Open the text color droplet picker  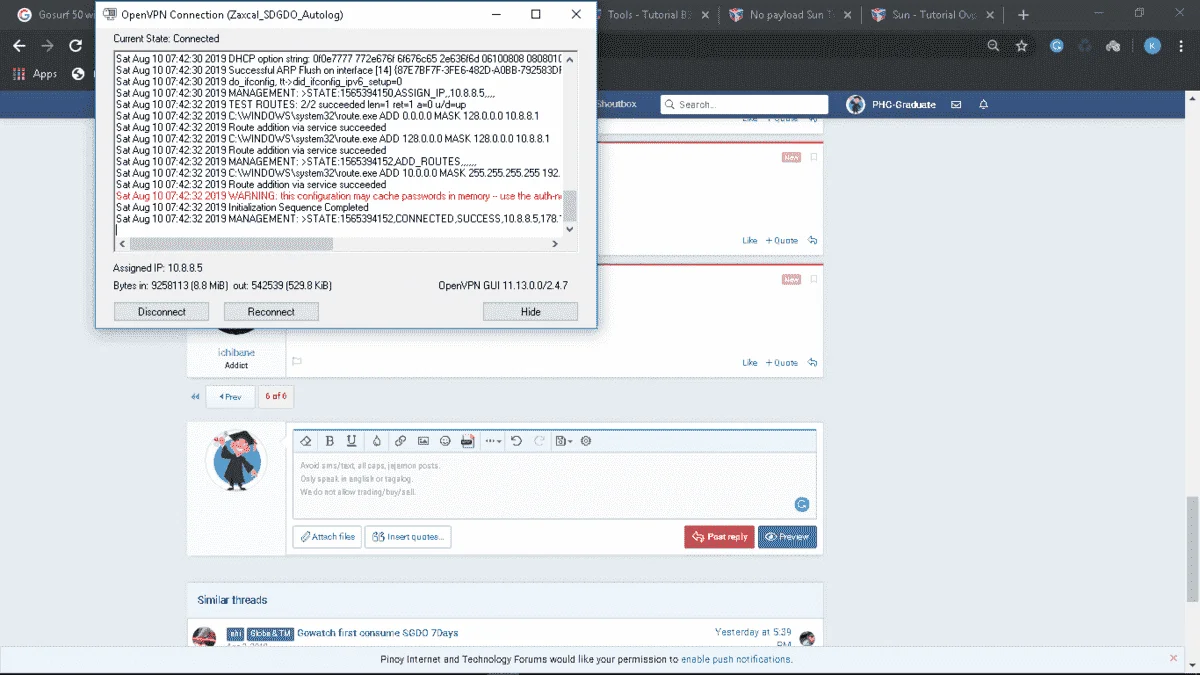[377, 441]
